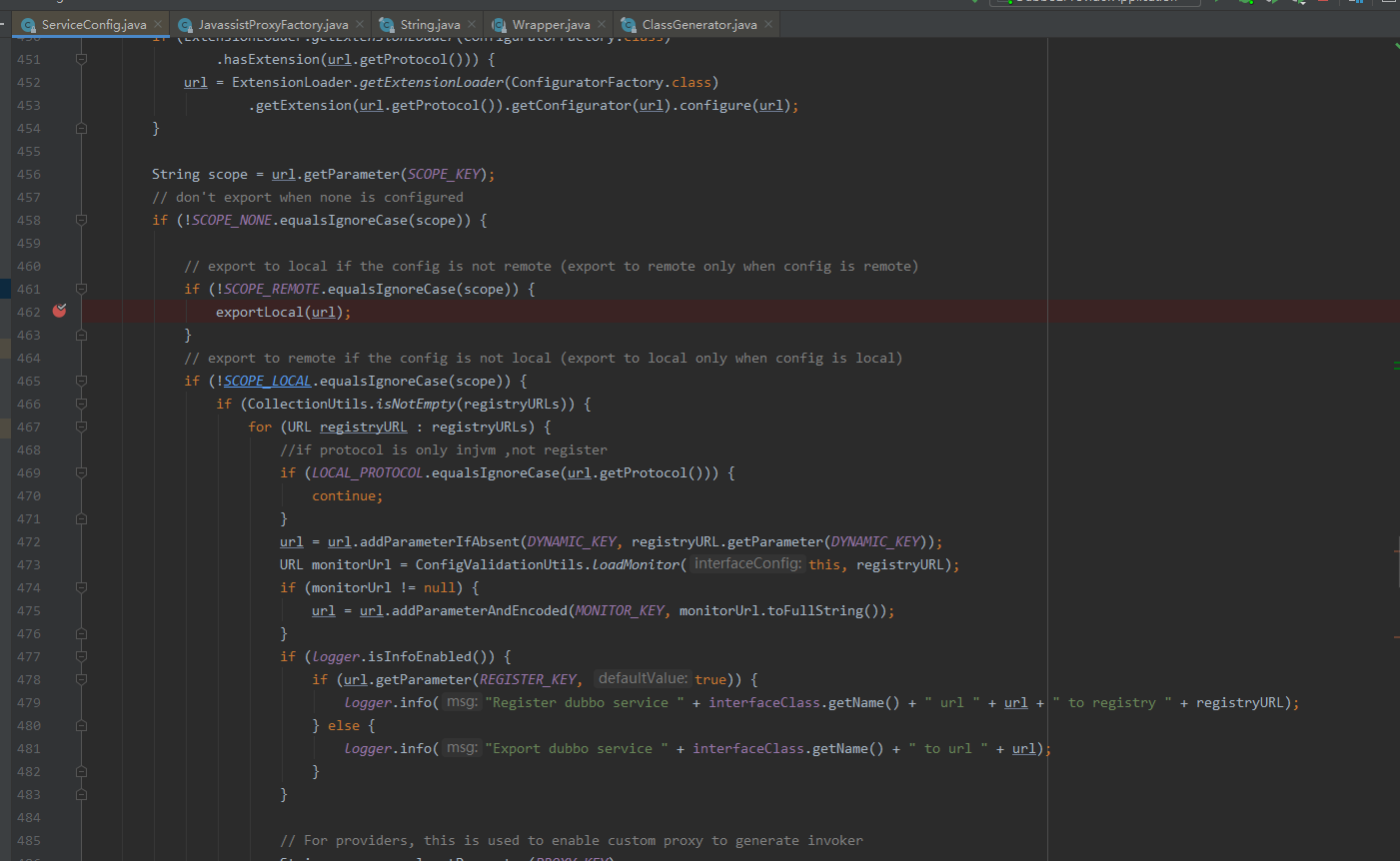Fold the SCOPE_REMOTE if block at line 461

pos(81,289)
